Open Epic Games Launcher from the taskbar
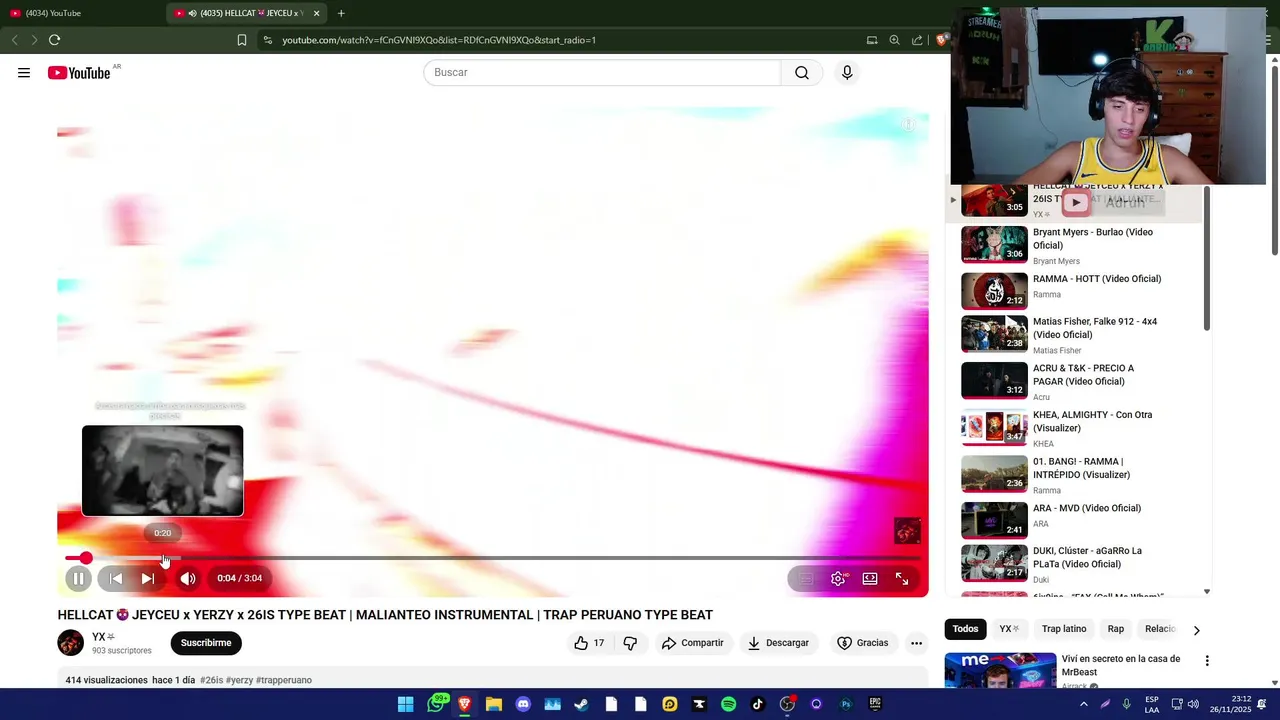 [x=875, y=704]
